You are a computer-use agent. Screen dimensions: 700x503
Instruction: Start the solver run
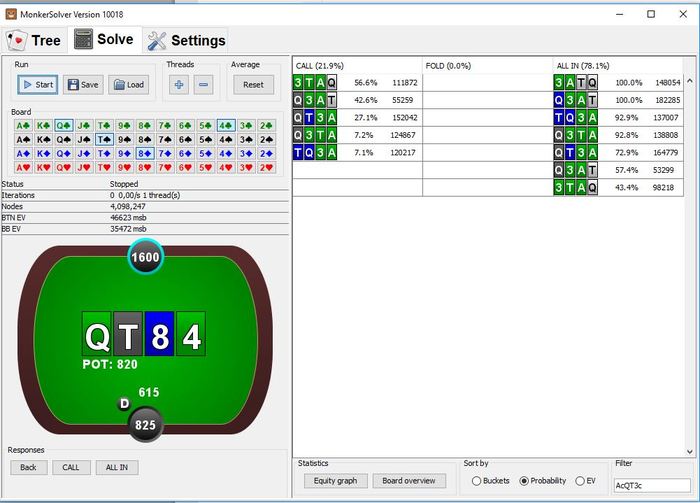(38, 84)
